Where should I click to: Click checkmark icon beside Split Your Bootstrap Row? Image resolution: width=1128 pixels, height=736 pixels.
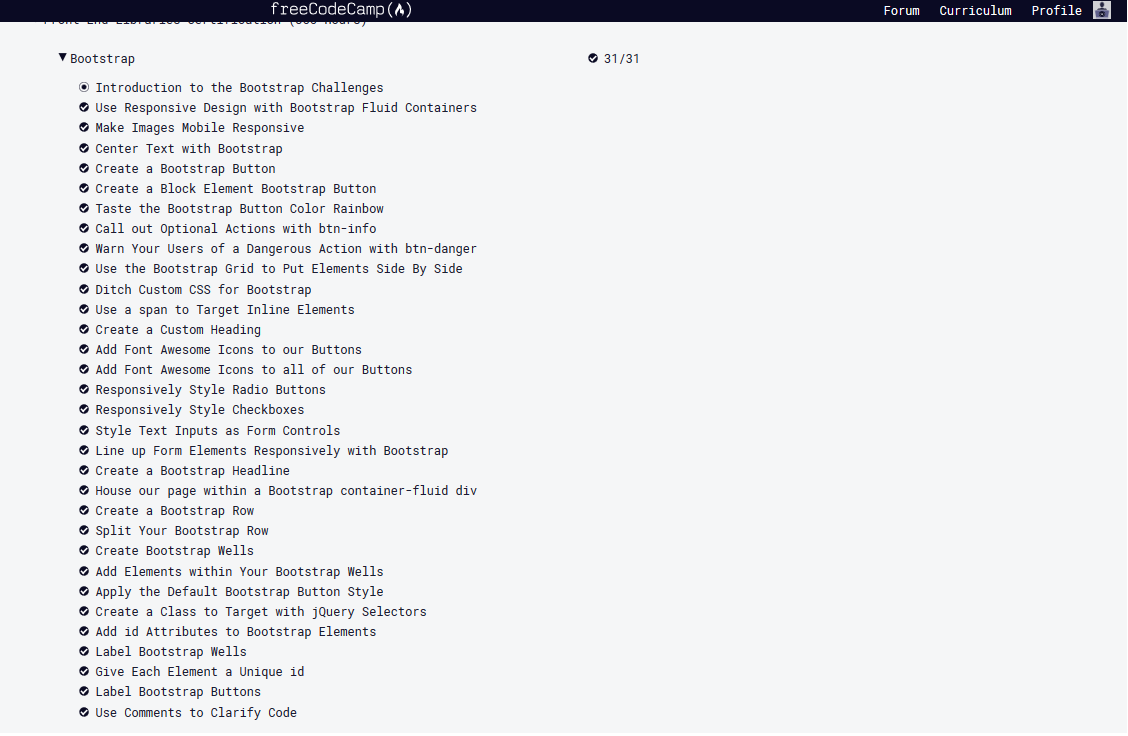coord(84,531)
